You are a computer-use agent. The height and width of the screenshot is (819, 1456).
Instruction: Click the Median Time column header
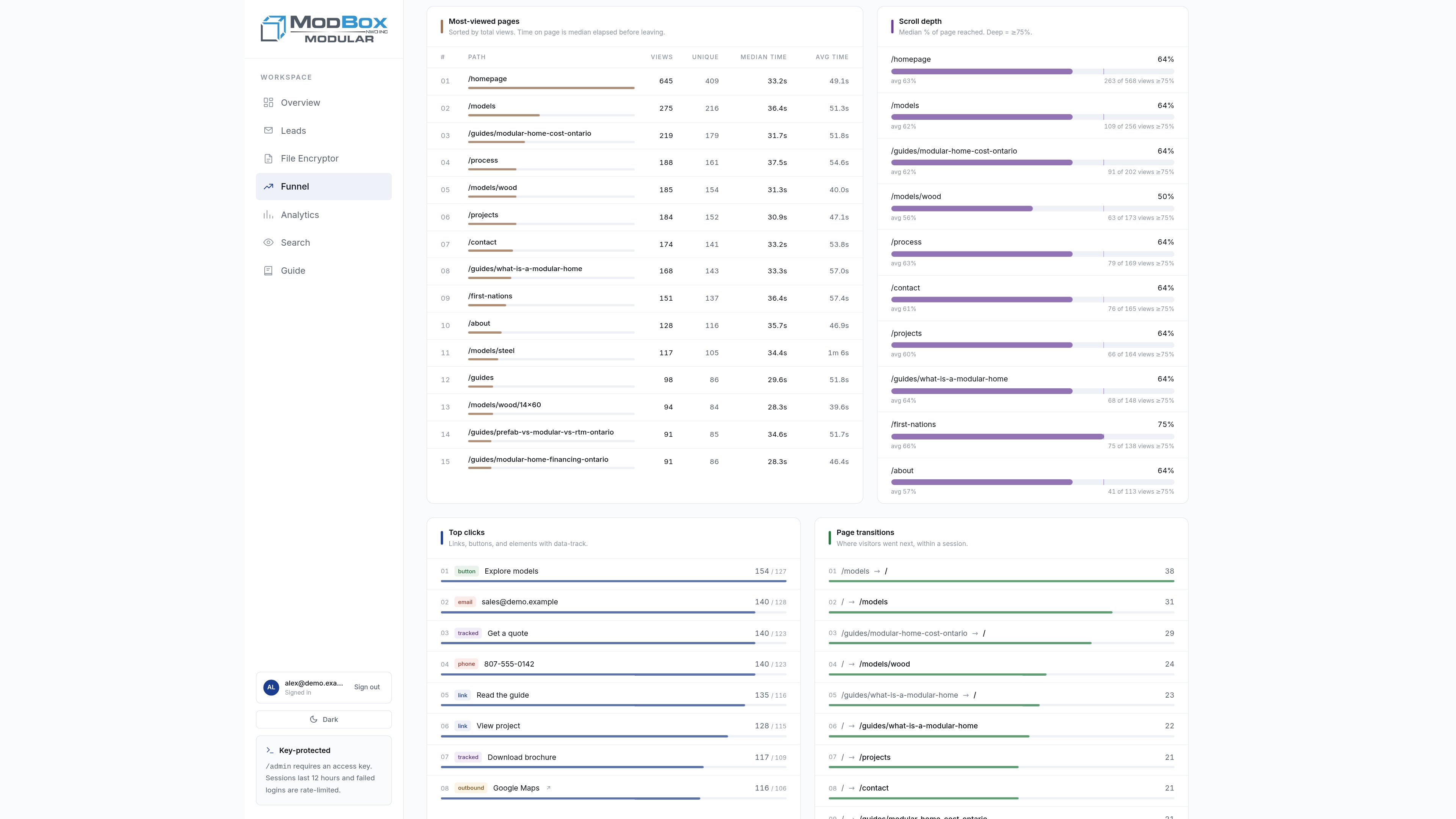tap(763, 57)
